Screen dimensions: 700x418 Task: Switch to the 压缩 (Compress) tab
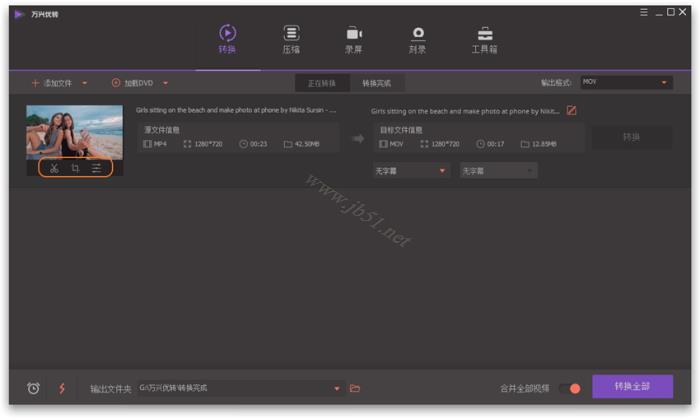pyautogui.click(x=291, y=39)
